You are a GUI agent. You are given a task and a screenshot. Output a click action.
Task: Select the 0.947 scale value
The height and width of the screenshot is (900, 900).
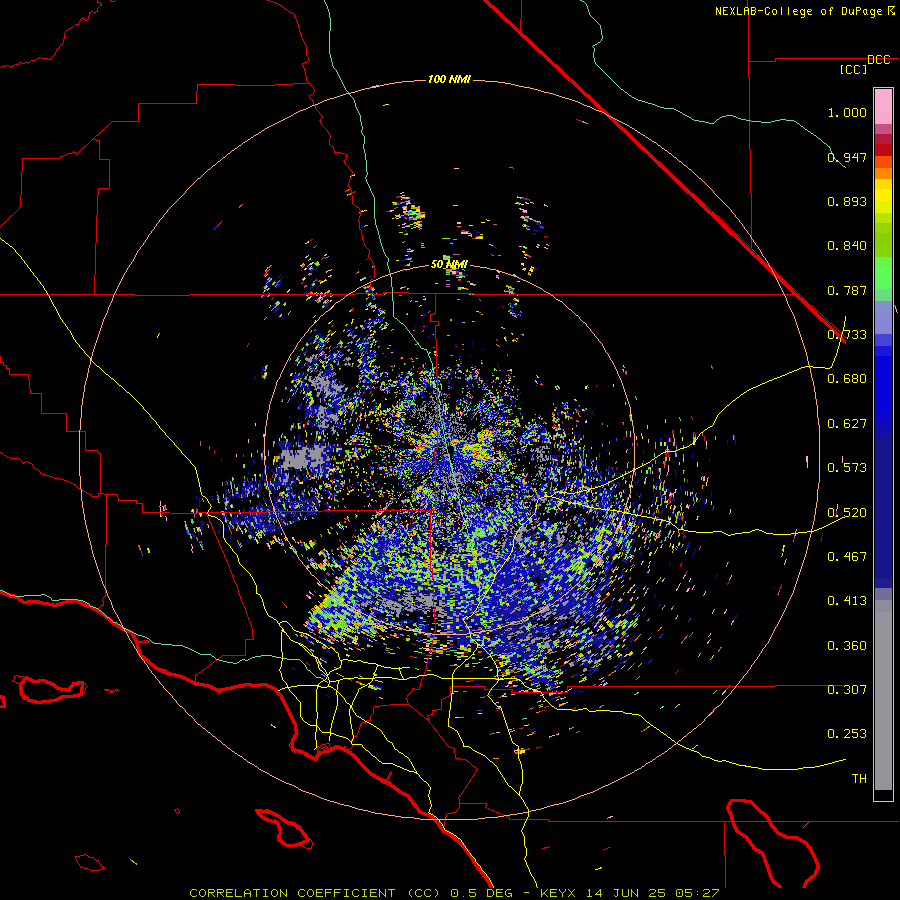847,157
